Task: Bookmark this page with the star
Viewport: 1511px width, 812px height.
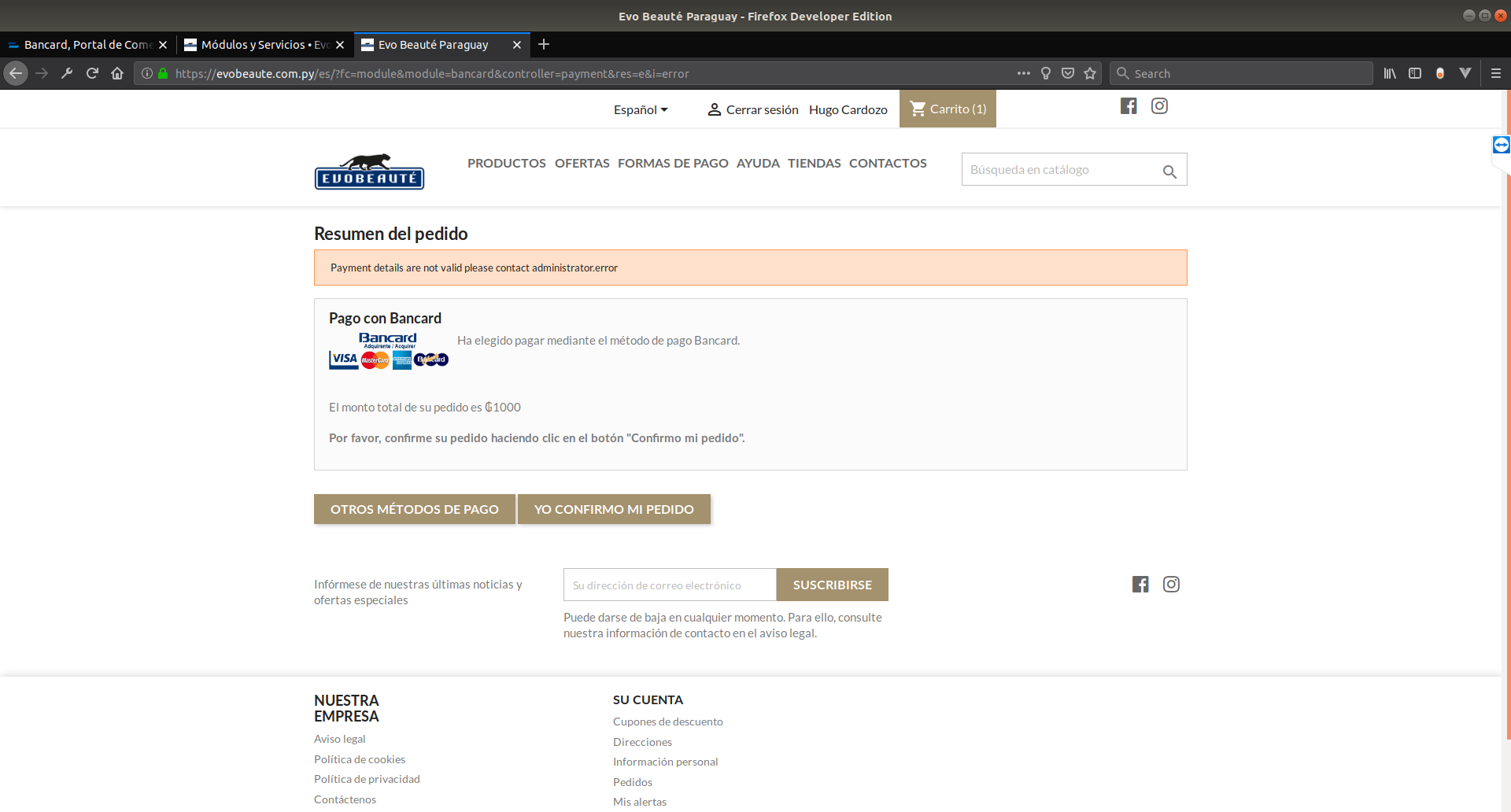Action: pyautogui.click(x=1090, y=73)
